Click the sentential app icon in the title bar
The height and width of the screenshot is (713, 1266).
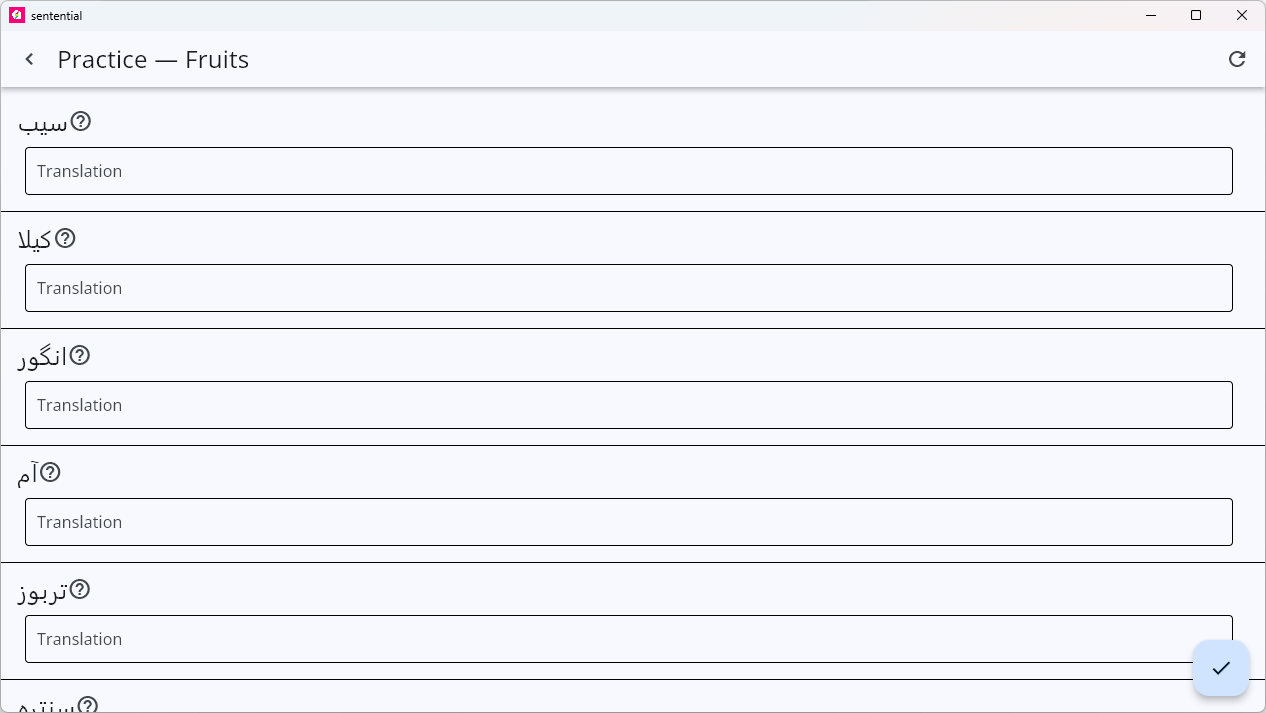(17, 15)
